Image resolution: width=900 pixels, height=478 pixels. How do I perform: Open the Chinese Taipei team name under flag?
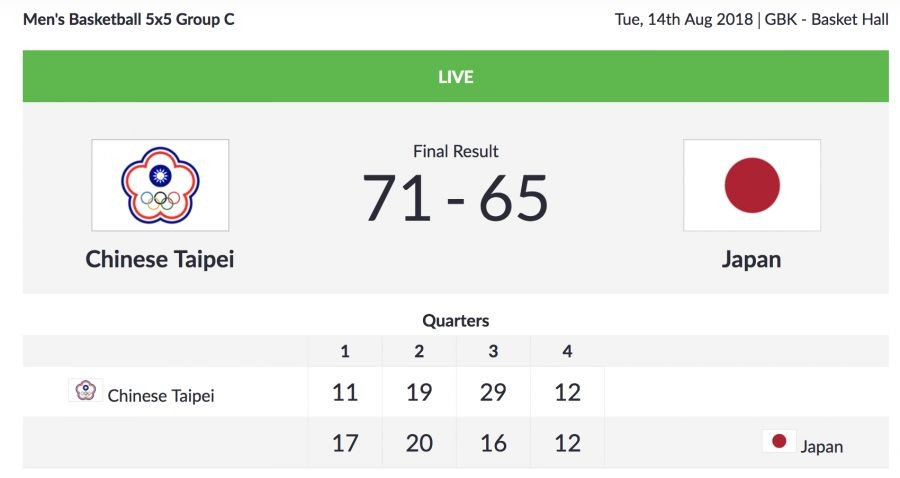click(160, 259)
